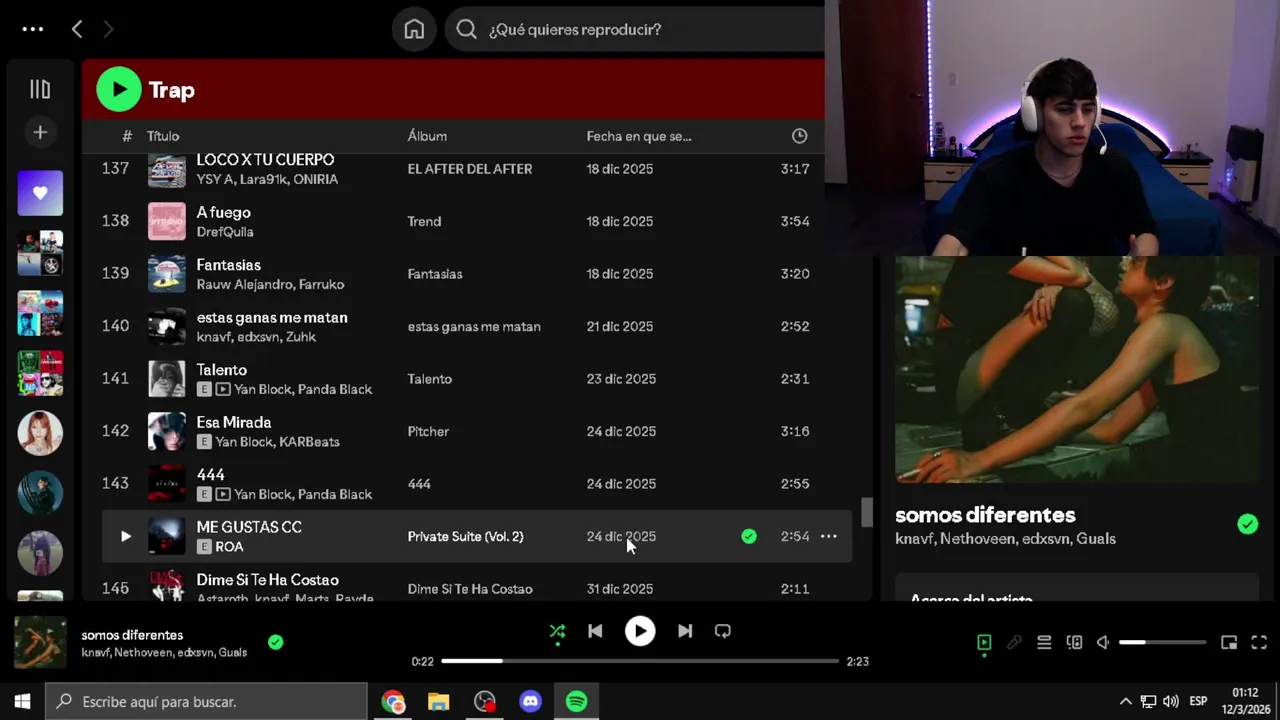Toggle repeat mode
The height and width of the screenshot is (720, 1280).
[723, 631]
